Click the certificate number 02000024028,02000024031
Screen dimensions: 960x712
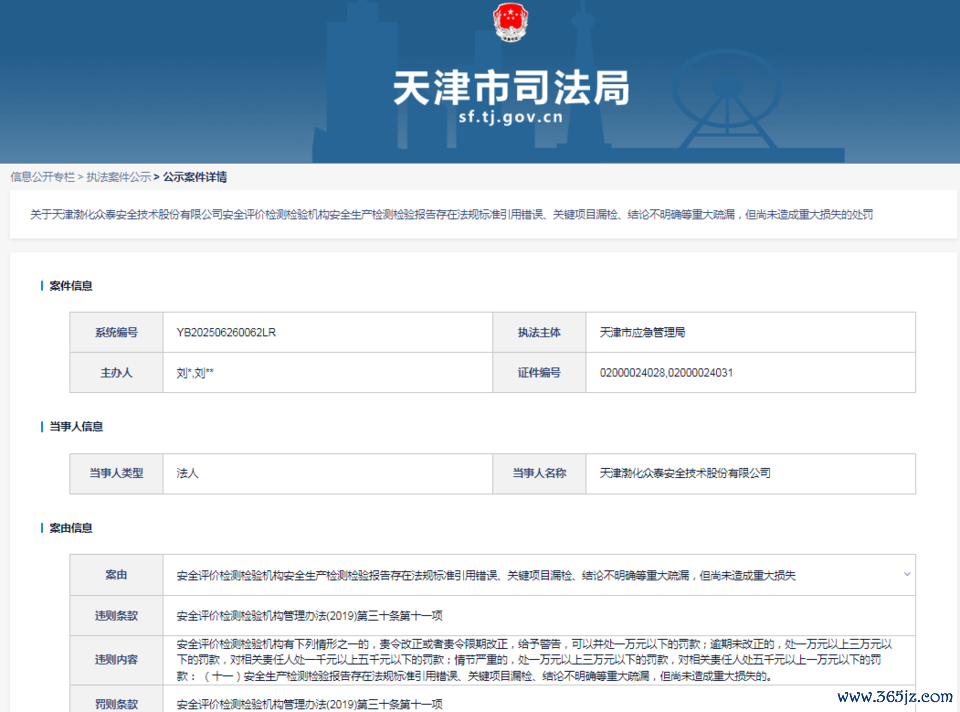click(x=666, y=373)
